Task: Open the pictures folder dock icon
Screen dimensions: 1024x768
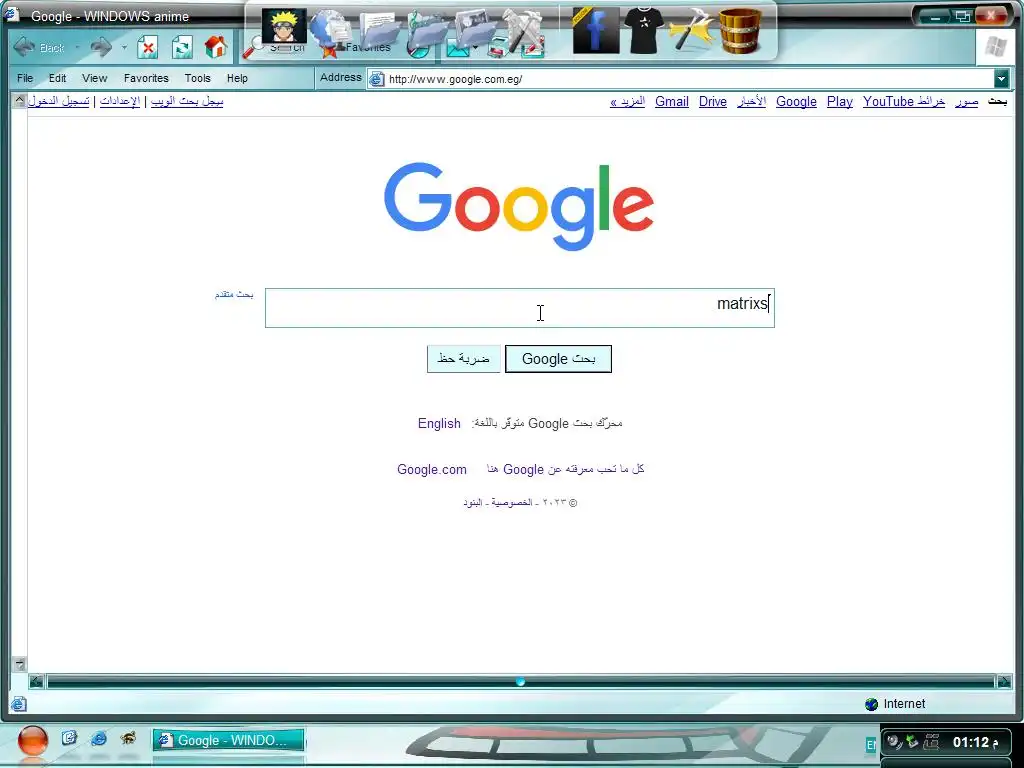Action: pos(475,31)
